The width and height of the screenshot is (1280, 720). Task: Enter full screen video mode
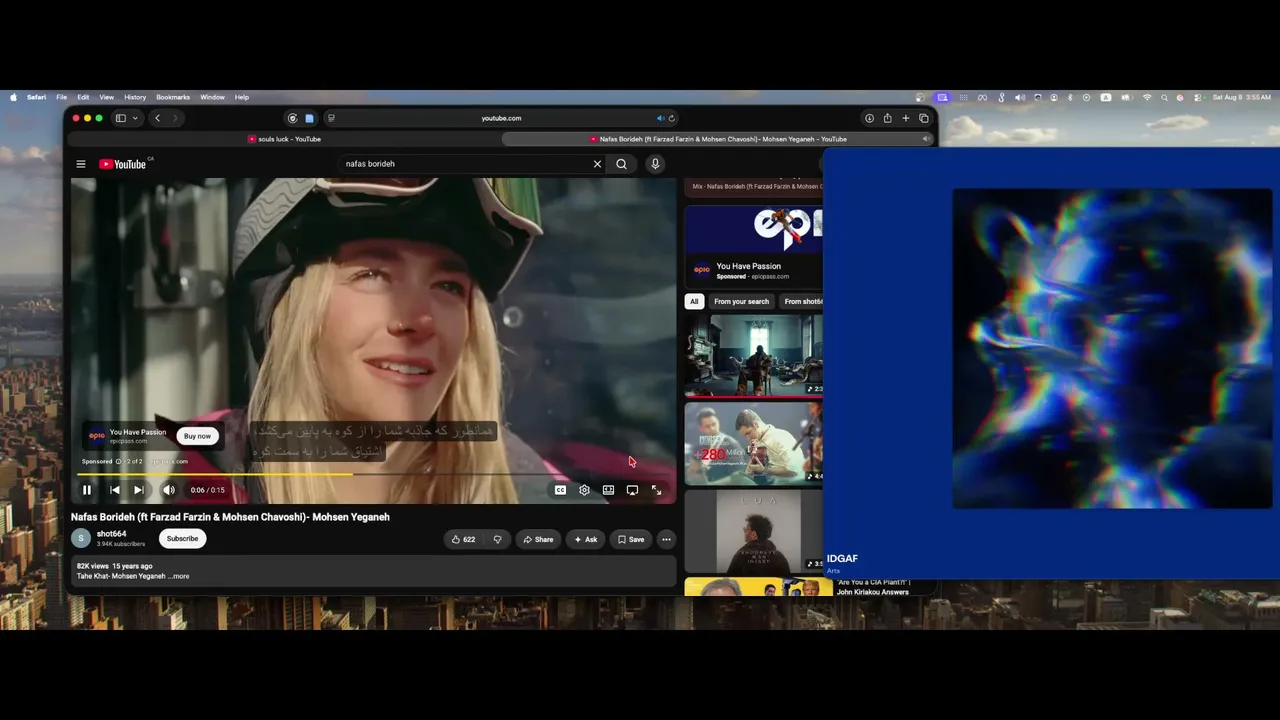[x=656, y=490]
